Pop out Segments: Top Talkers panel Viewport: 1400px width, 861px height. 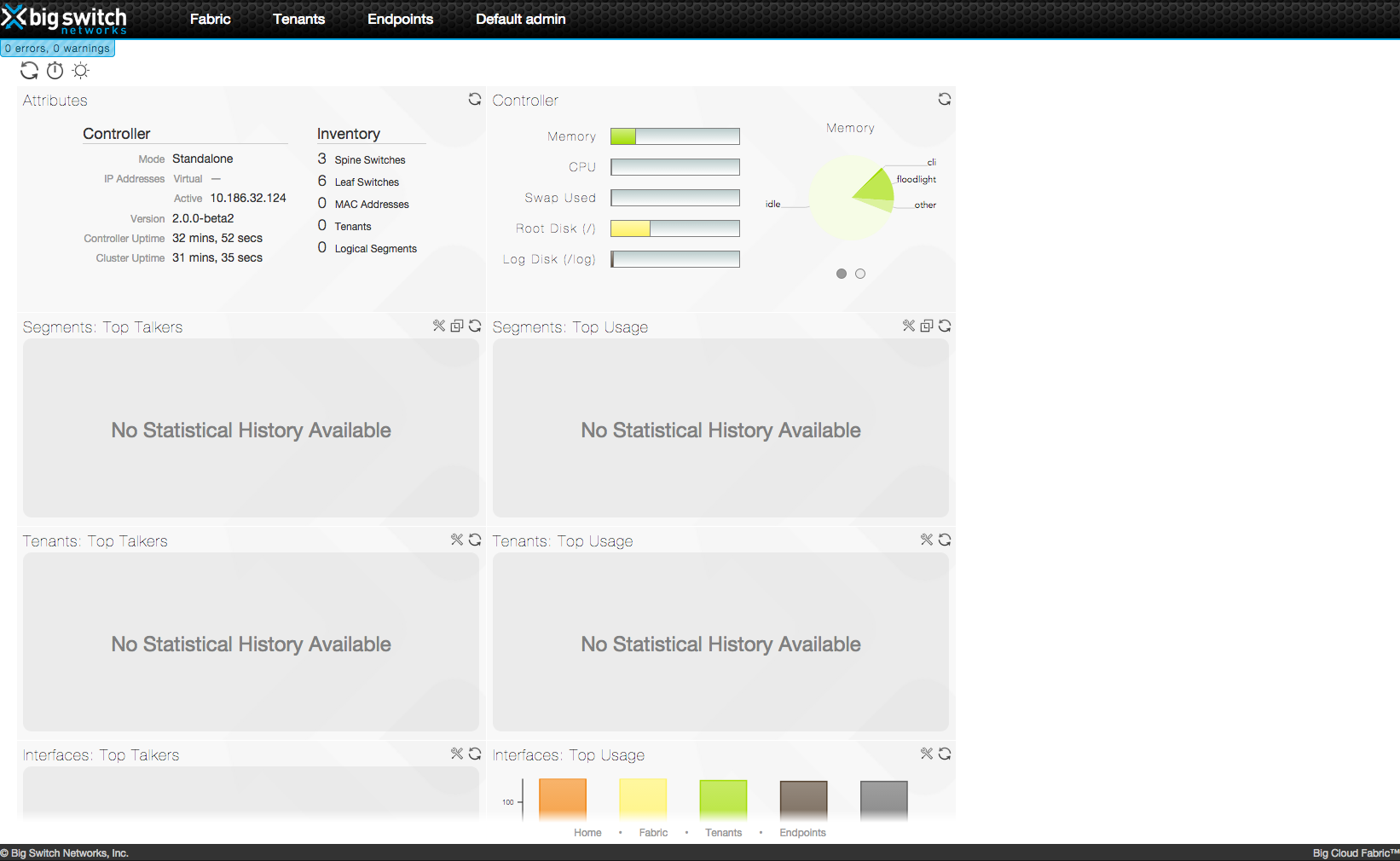coord(457,326)
